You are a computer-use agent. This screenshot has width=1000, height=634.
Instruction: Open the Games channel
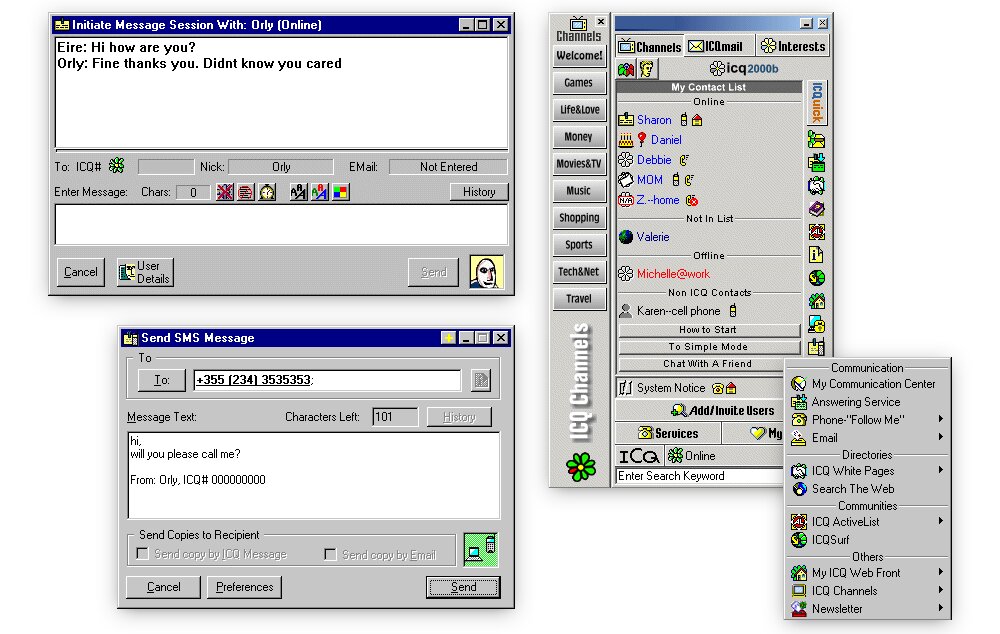point(578,82)
